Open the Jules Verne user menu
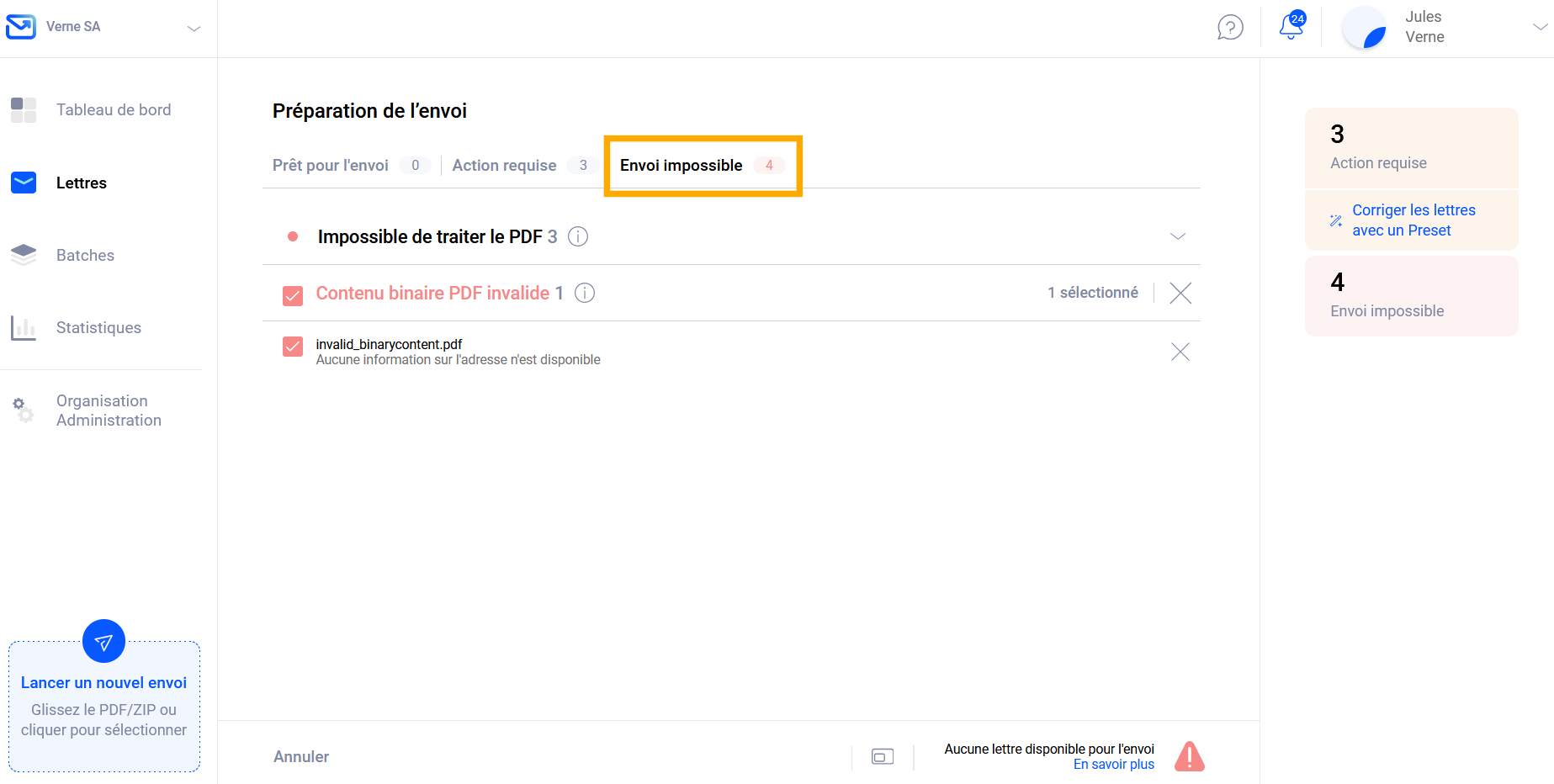This screenshot has width=1554, height=784. tap(1539, 27)
